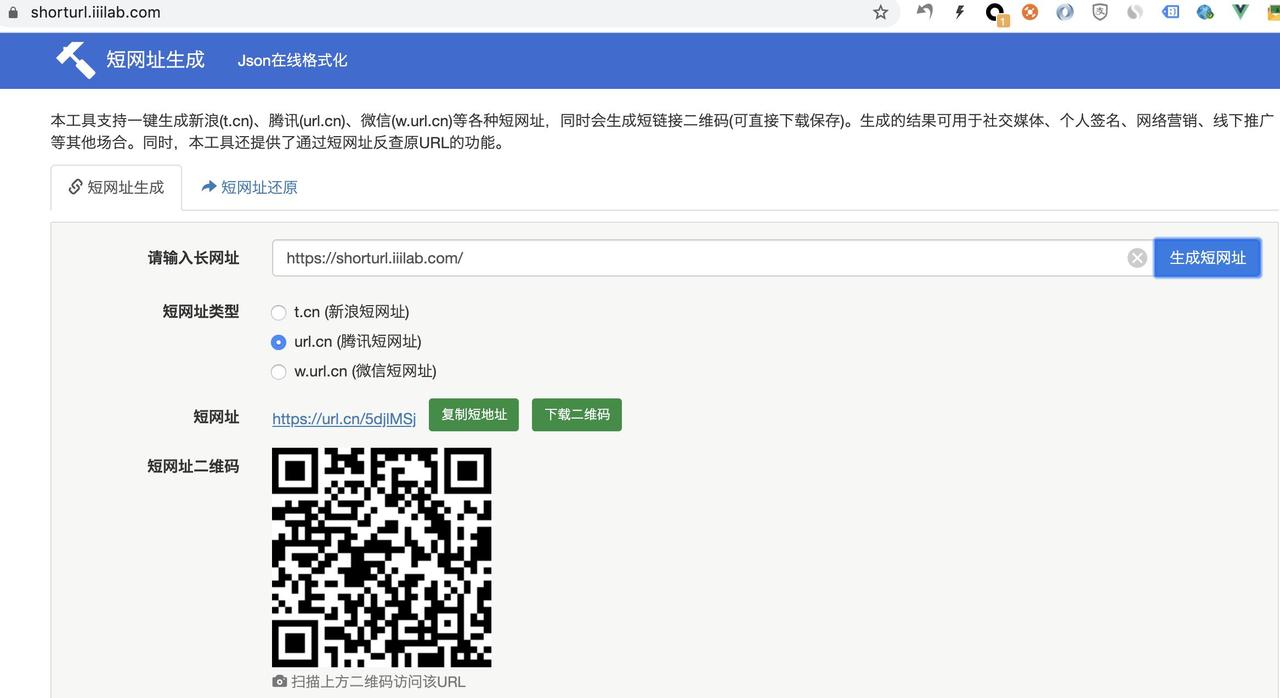The width and height of the screenshot is (1280, 698).
Task: Select t.cn (新浪短网址) radio option
Action: coord(279,312)
